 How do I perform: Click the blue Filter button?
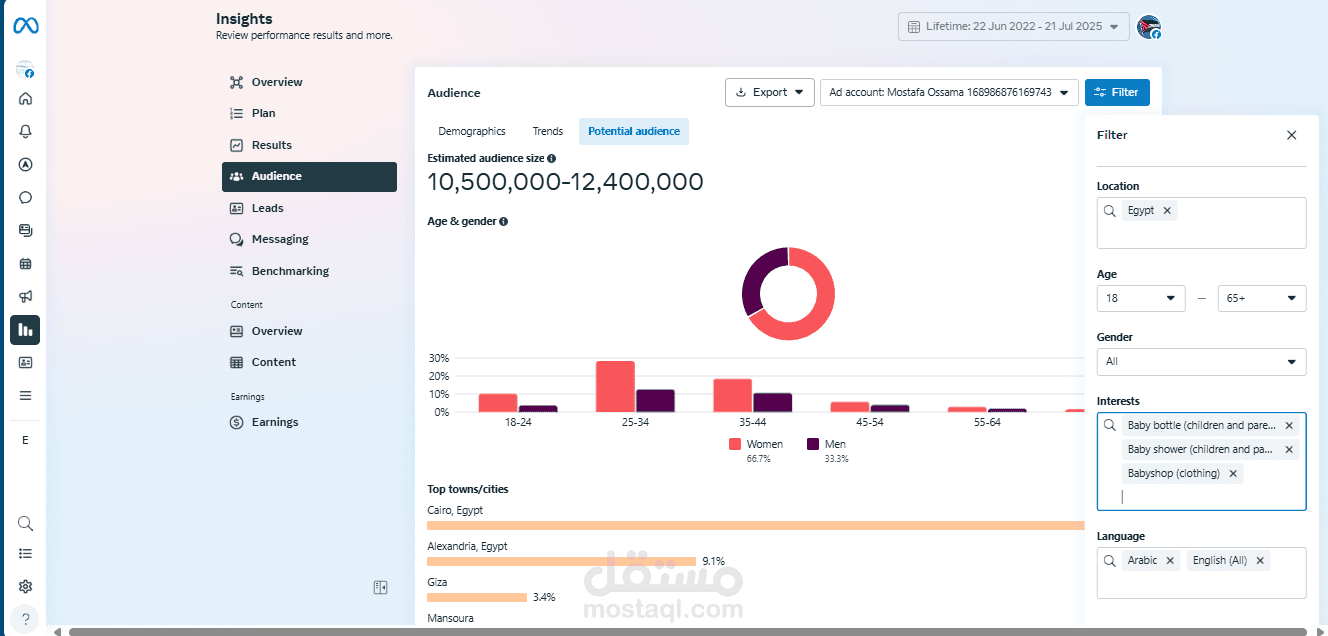1117,92
